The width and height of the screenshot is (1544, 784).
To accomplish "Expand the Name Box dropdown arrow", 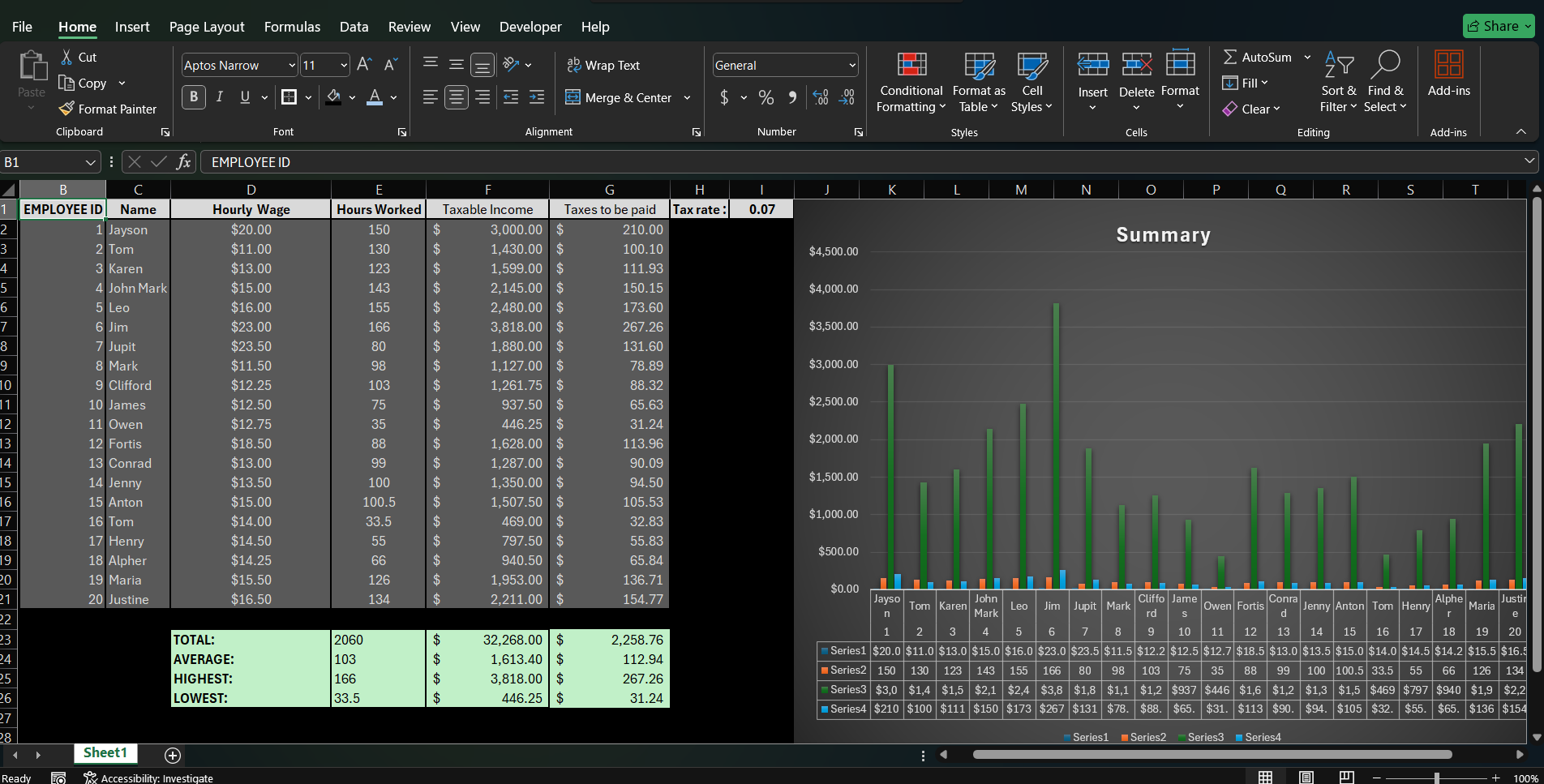I will (x=90, y=162).
